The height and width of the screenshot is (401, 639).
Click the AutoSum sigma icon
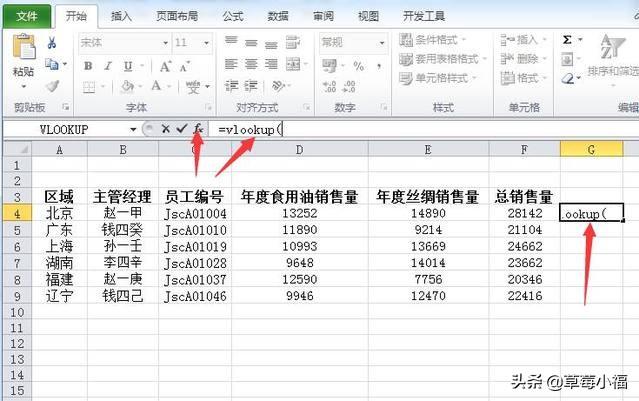coord(567,40)
